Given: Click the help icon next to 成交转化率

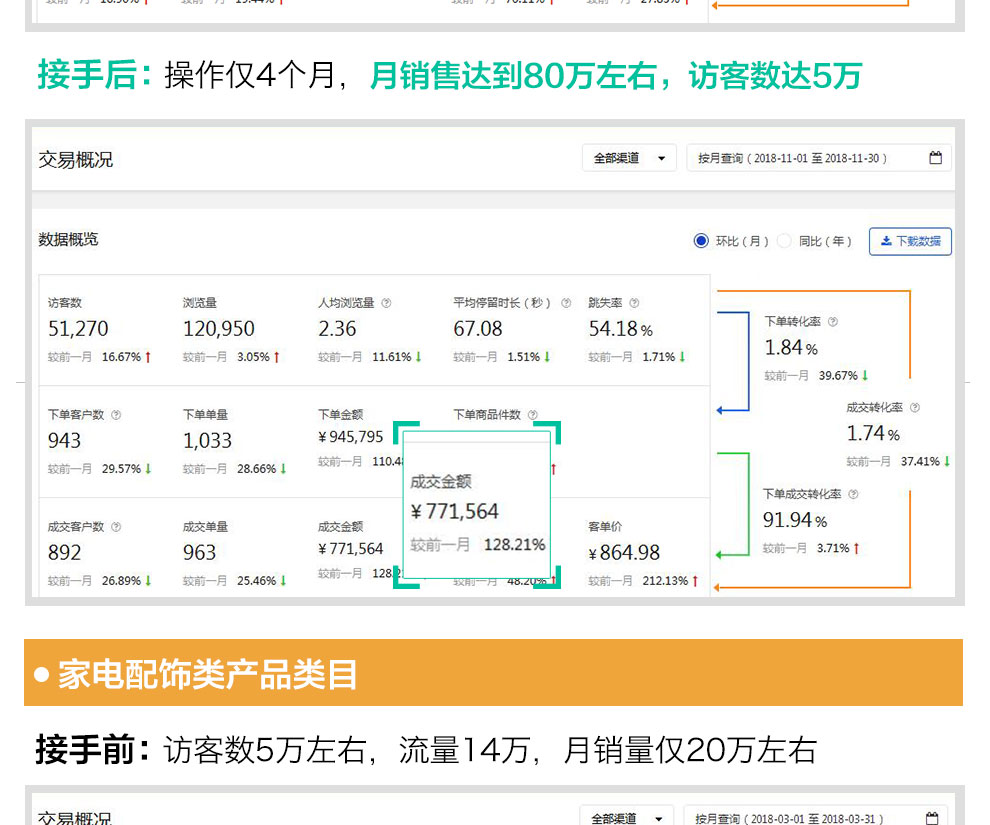Looking at the screenshot, I should 915,408.
